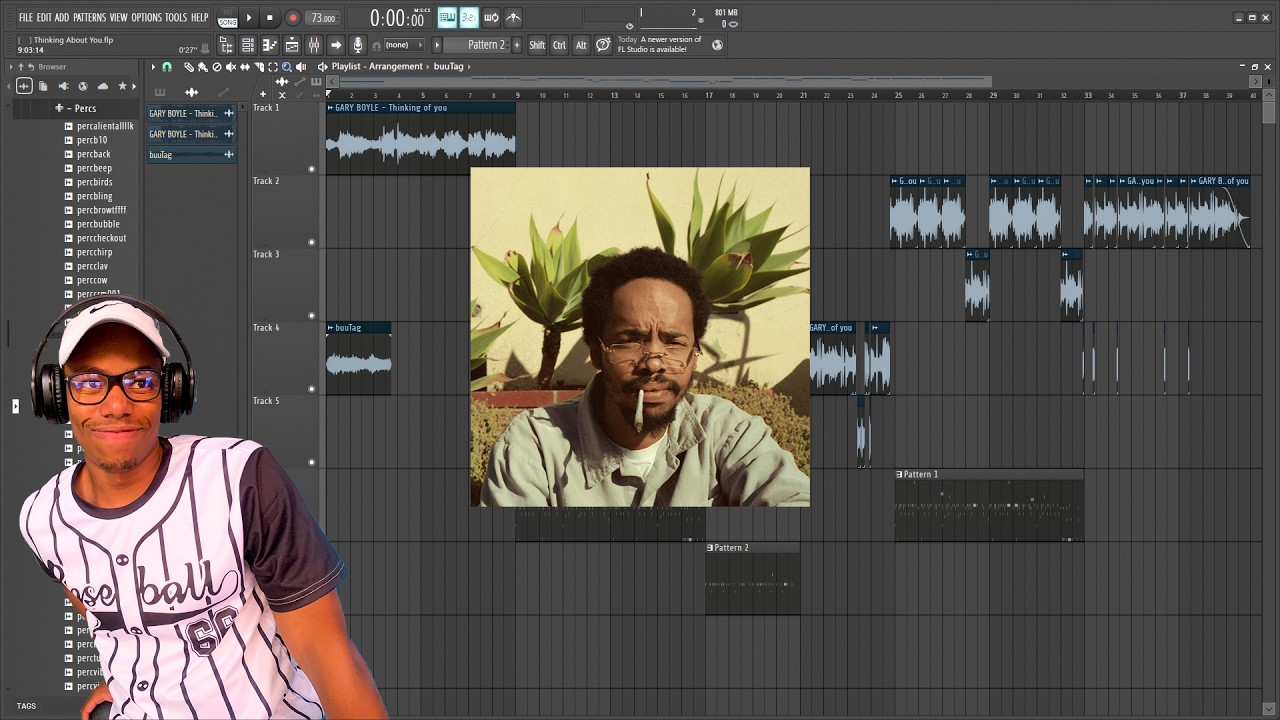Click the Alt key button
Screen dimensions: 1280x720
point(581,45)
